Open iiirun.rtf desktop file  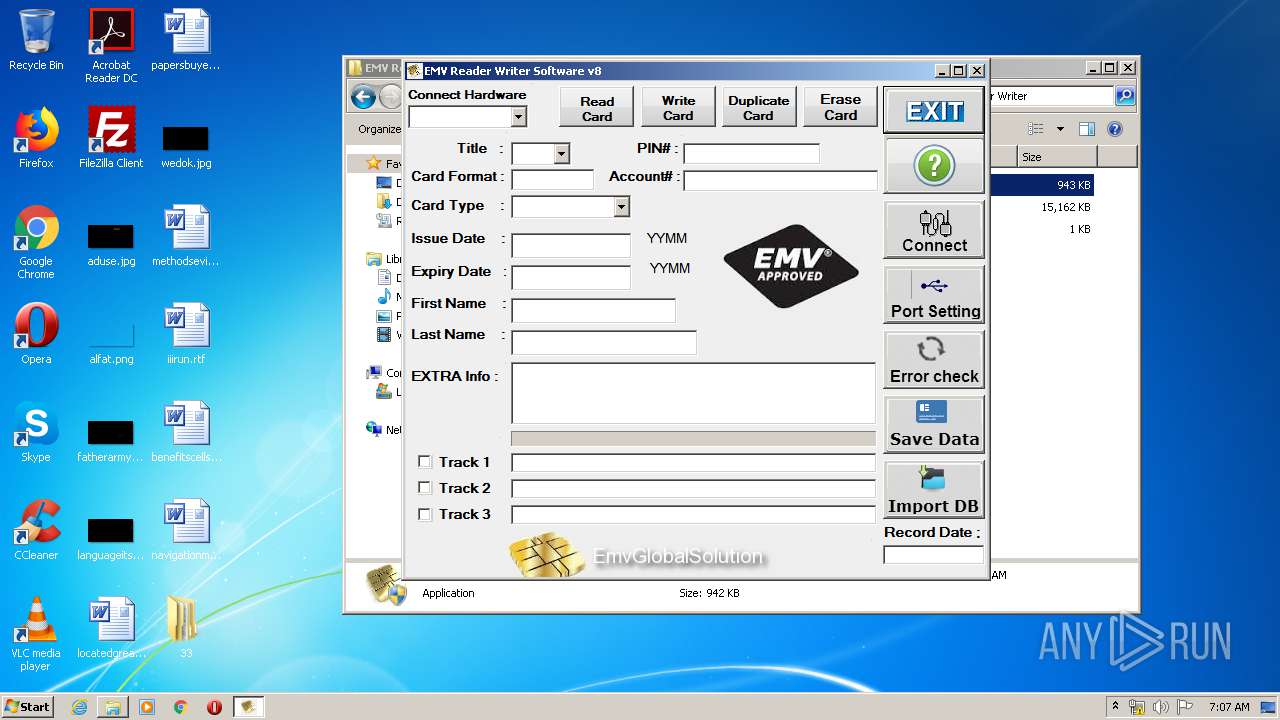click(186, 334)
